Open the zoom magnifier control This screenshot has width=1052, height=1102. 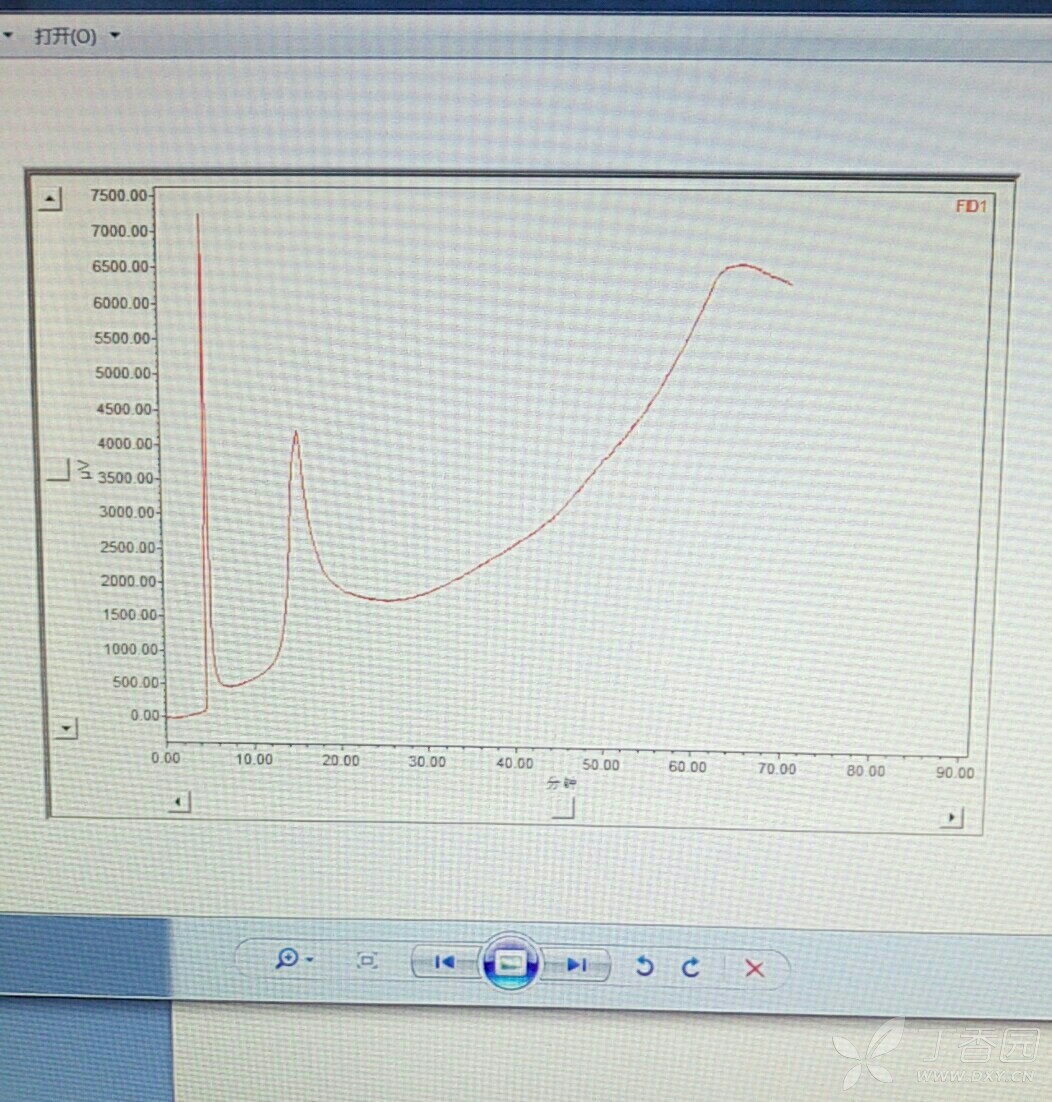coord(294,959)
